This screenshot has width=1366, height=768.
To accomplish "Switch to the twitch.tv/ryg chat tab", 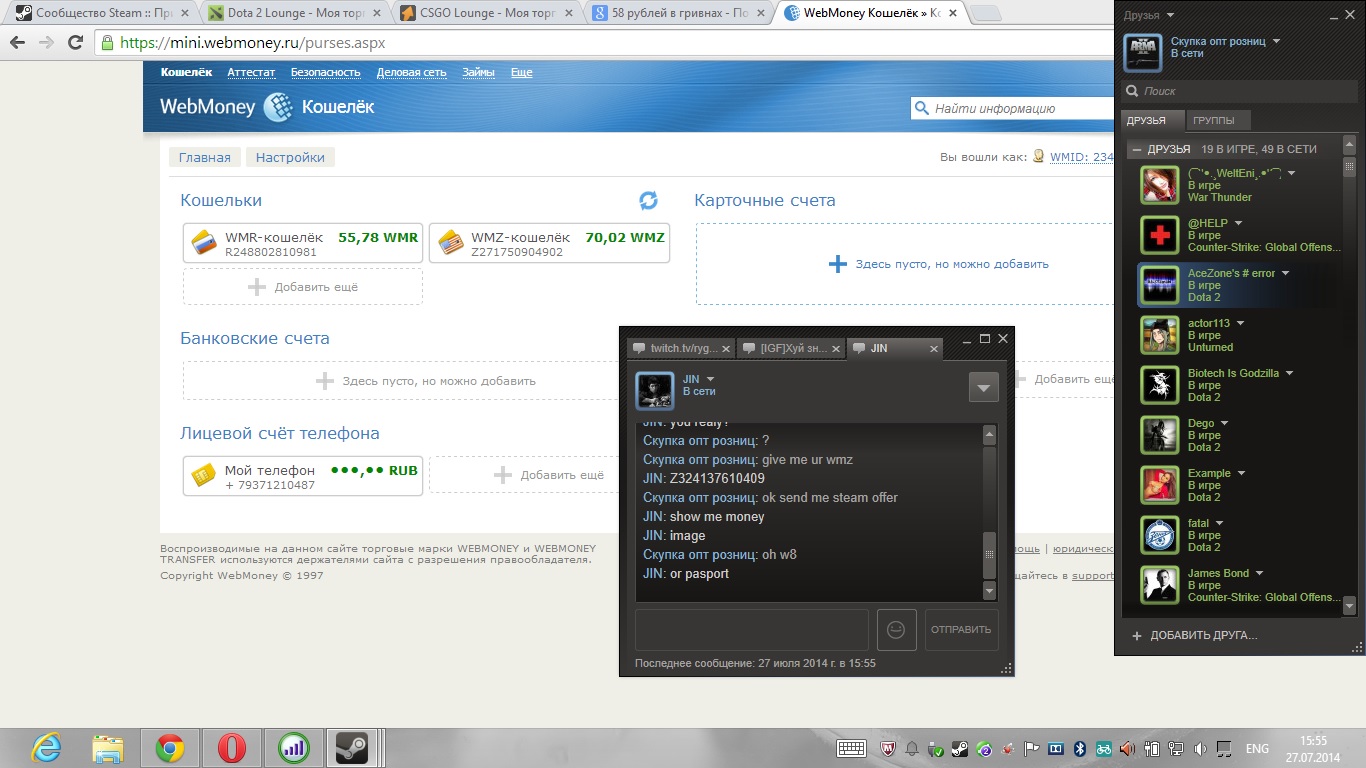I will coord(683,349).
